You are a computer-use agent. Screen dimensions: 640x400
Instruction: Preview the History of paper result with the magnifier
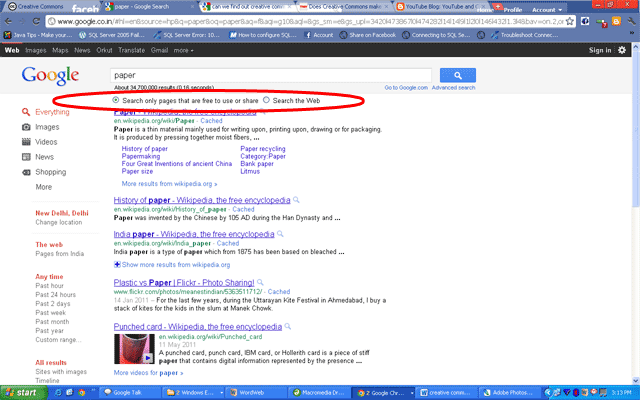tap(296, 200)
